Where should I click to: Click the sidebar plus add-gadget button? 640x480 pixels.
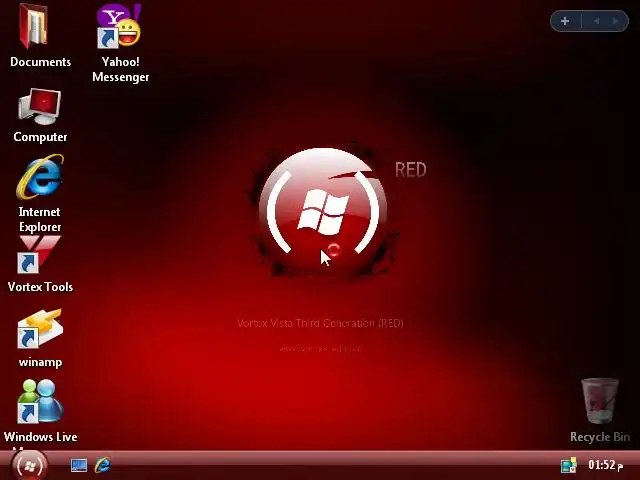[x=565, y=21]
